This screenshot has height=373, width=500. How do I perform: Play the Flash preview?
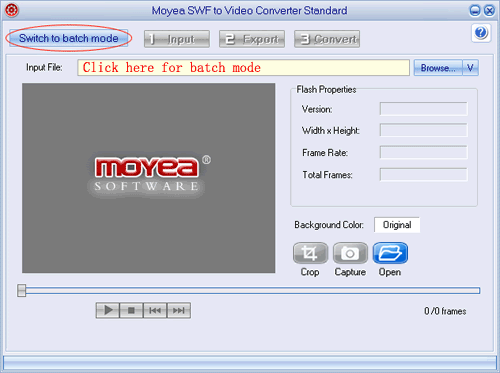108,310
